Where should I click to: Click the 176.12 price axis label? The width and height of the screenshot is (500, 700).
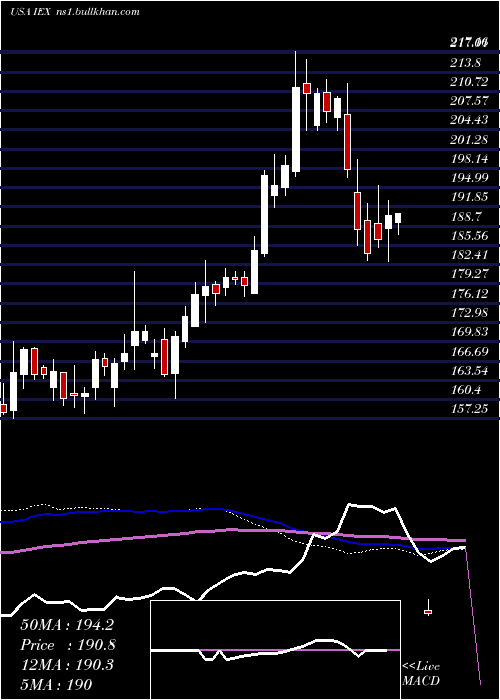469,293
